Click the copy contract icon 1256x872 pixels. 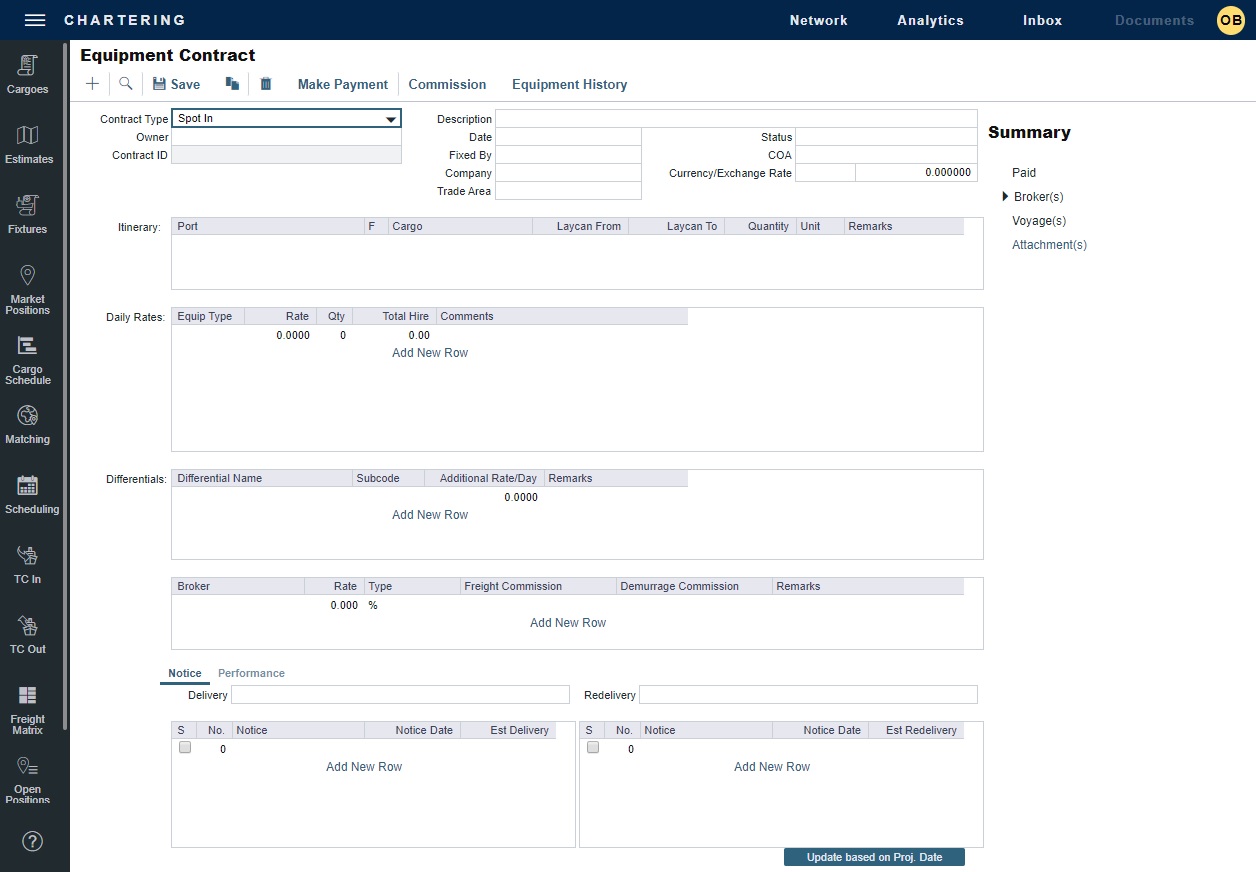(232, 84)
